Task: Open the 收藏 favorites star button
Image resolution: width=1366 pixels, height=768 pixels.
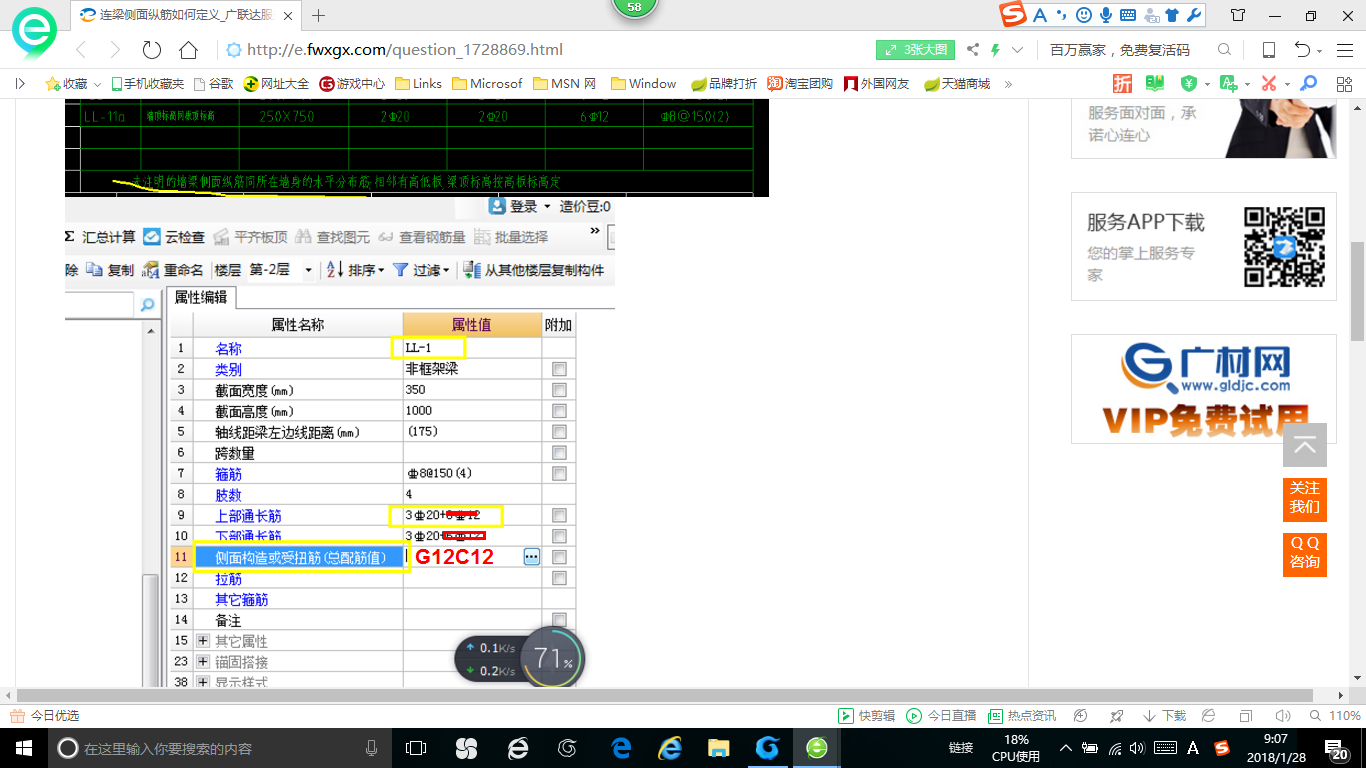Action: tap(67, 84)
